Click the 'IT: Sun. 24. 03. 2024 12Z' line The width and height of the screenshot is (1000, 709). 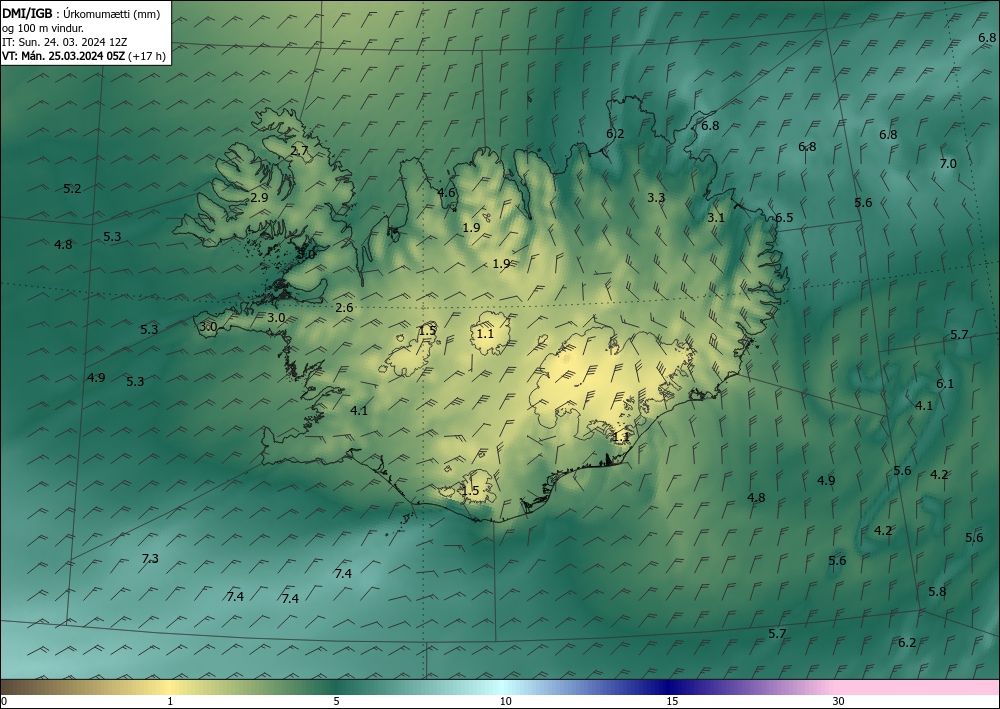[64, 41]
